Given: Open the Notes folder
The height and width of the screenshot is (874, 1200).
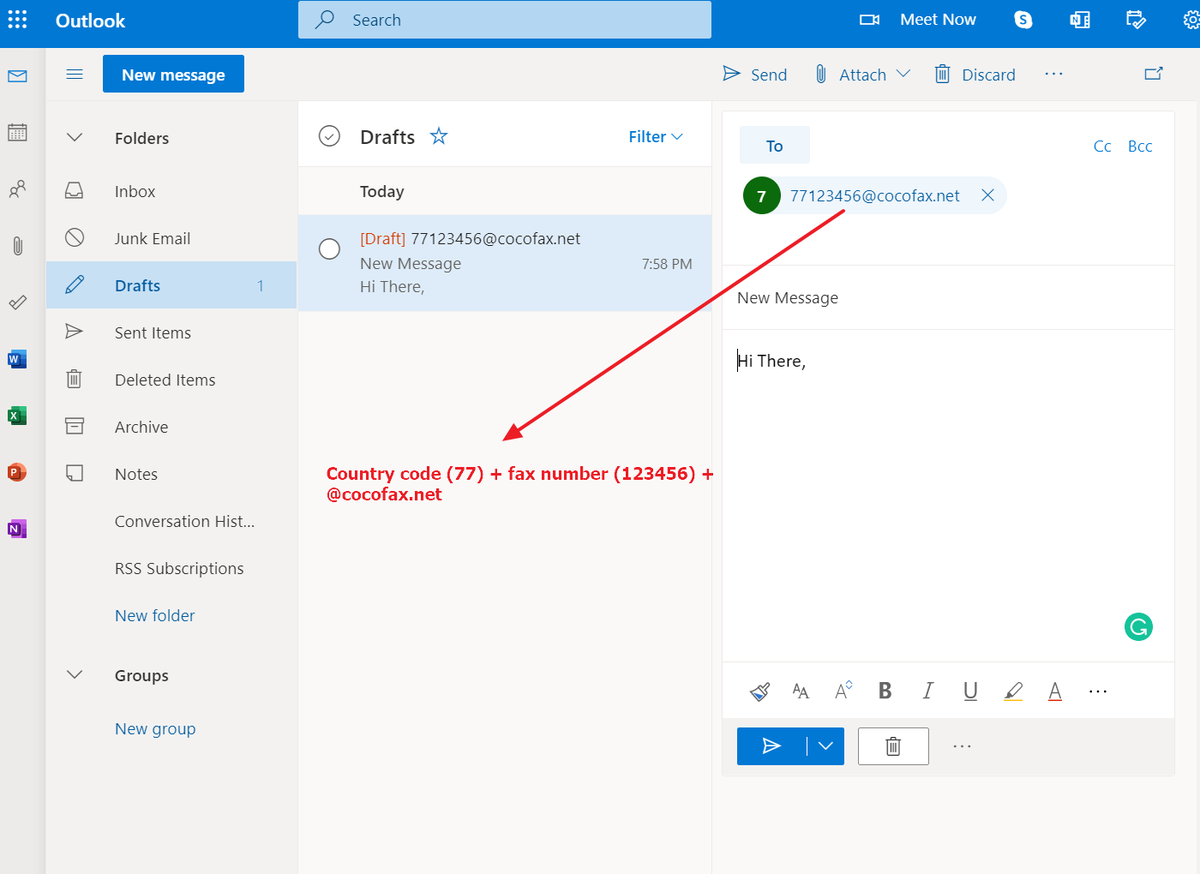Looking at the screenshot, I should (172, 474).
